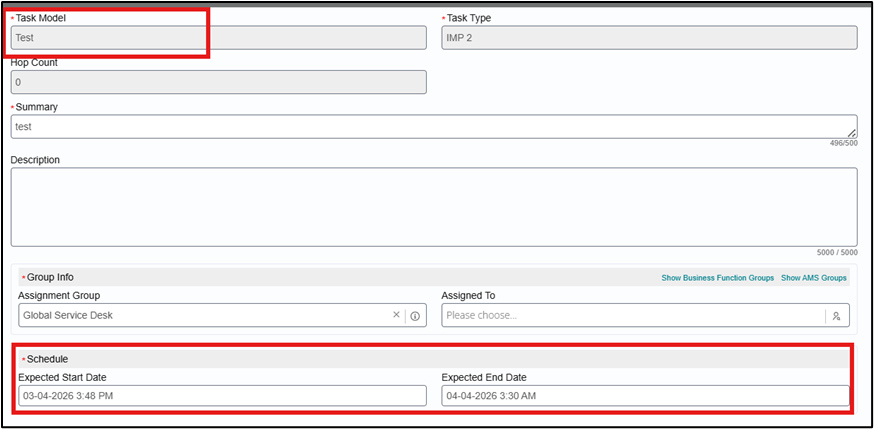Open the Expected End Date field
Screen dimensions: 874x429
pyautogui.click(x=645, y=396)
